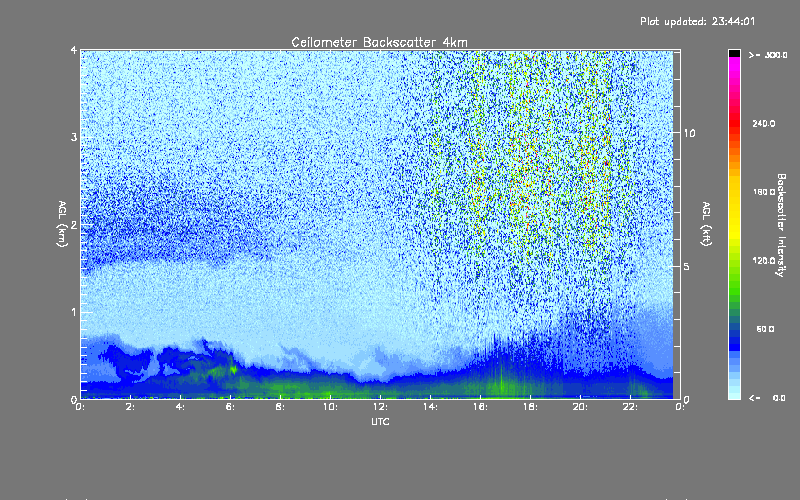Click the '<= 0.0' colorbar minimum label
This screenshot has width=800, height=500.
click(767, 398)
